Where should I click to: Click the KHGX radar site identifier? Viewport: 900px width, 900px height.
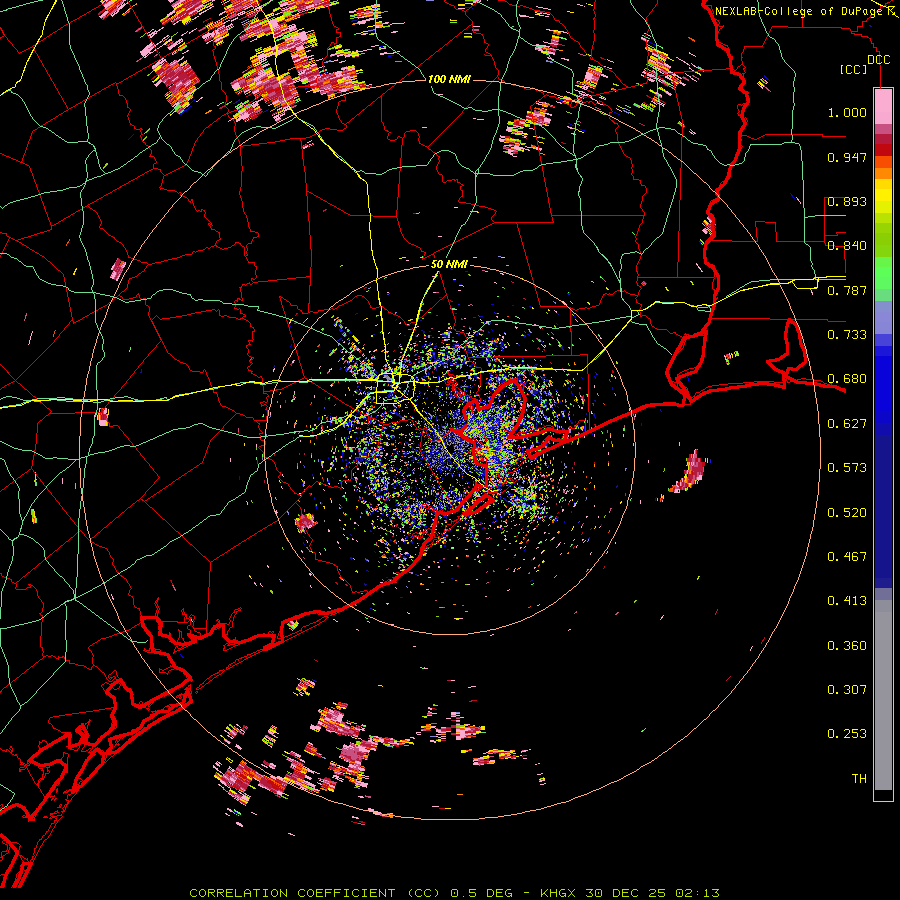(557, 893)
